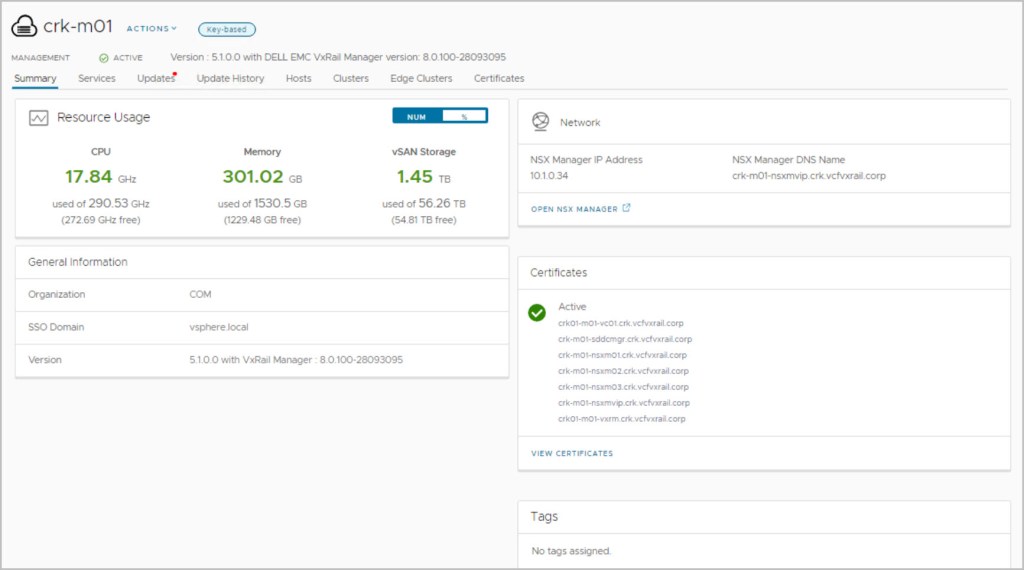
Task: Expand the ACTIONS dropdown menu
Action: coord(151,29)
